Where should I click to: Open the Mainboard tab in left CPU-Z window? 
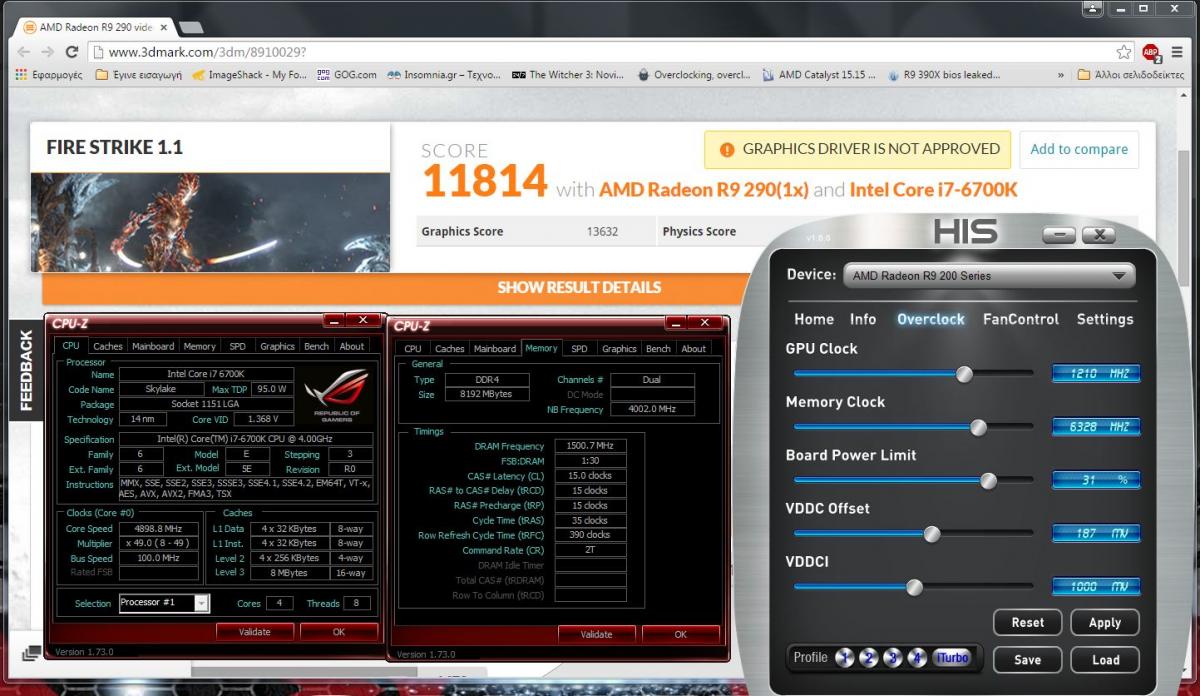click(153, 346)
